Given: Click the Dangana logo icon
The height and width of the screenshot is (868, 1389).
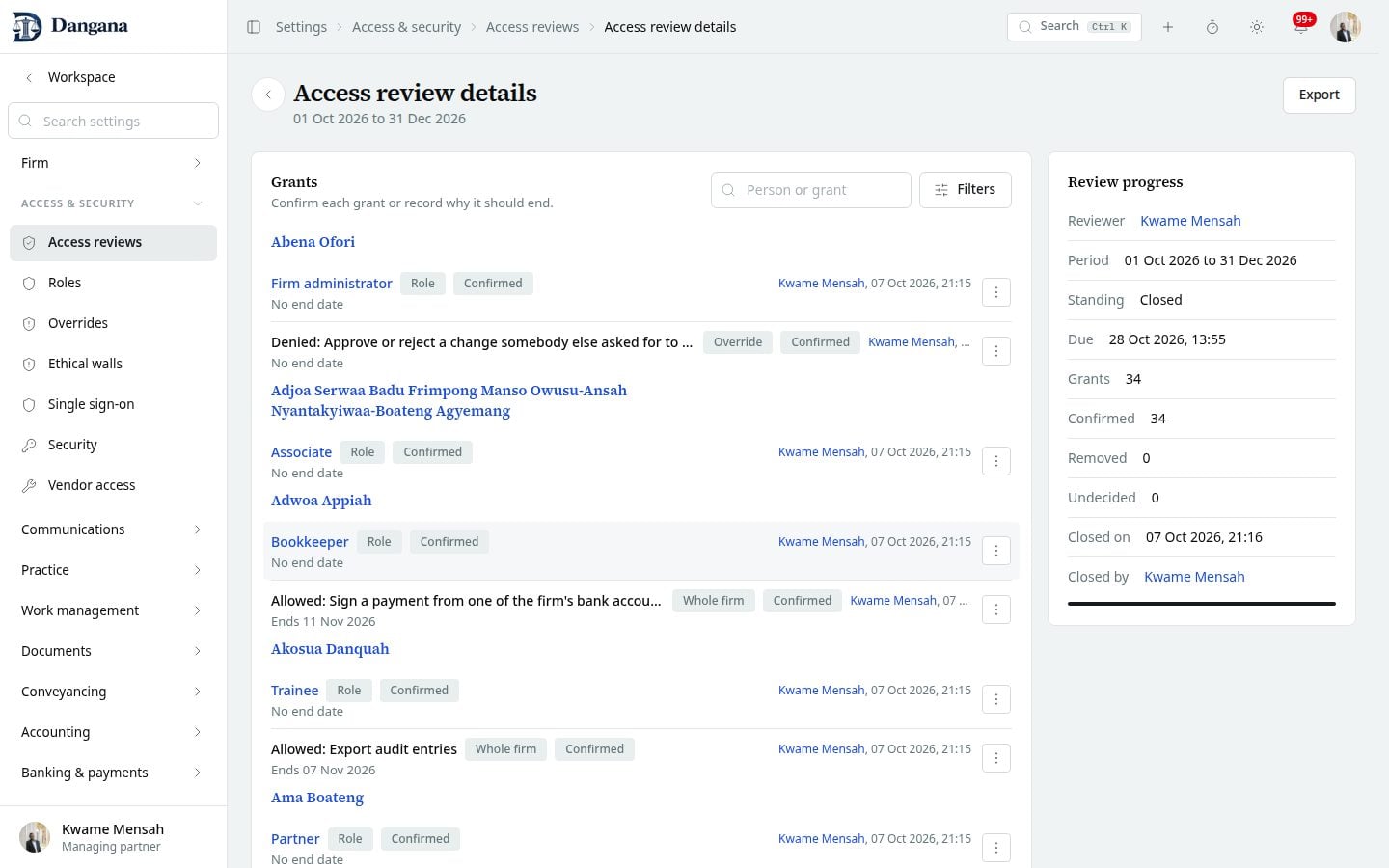Looking at the screenshot, I should click(27, 27).
